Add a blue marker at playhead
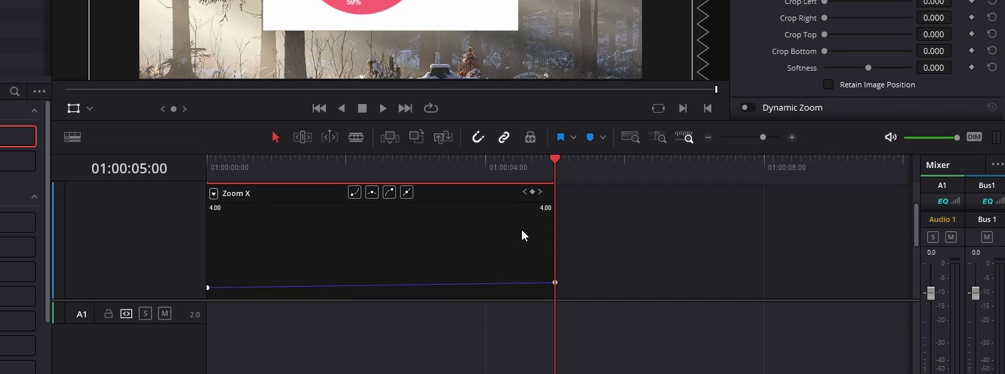 590,137
